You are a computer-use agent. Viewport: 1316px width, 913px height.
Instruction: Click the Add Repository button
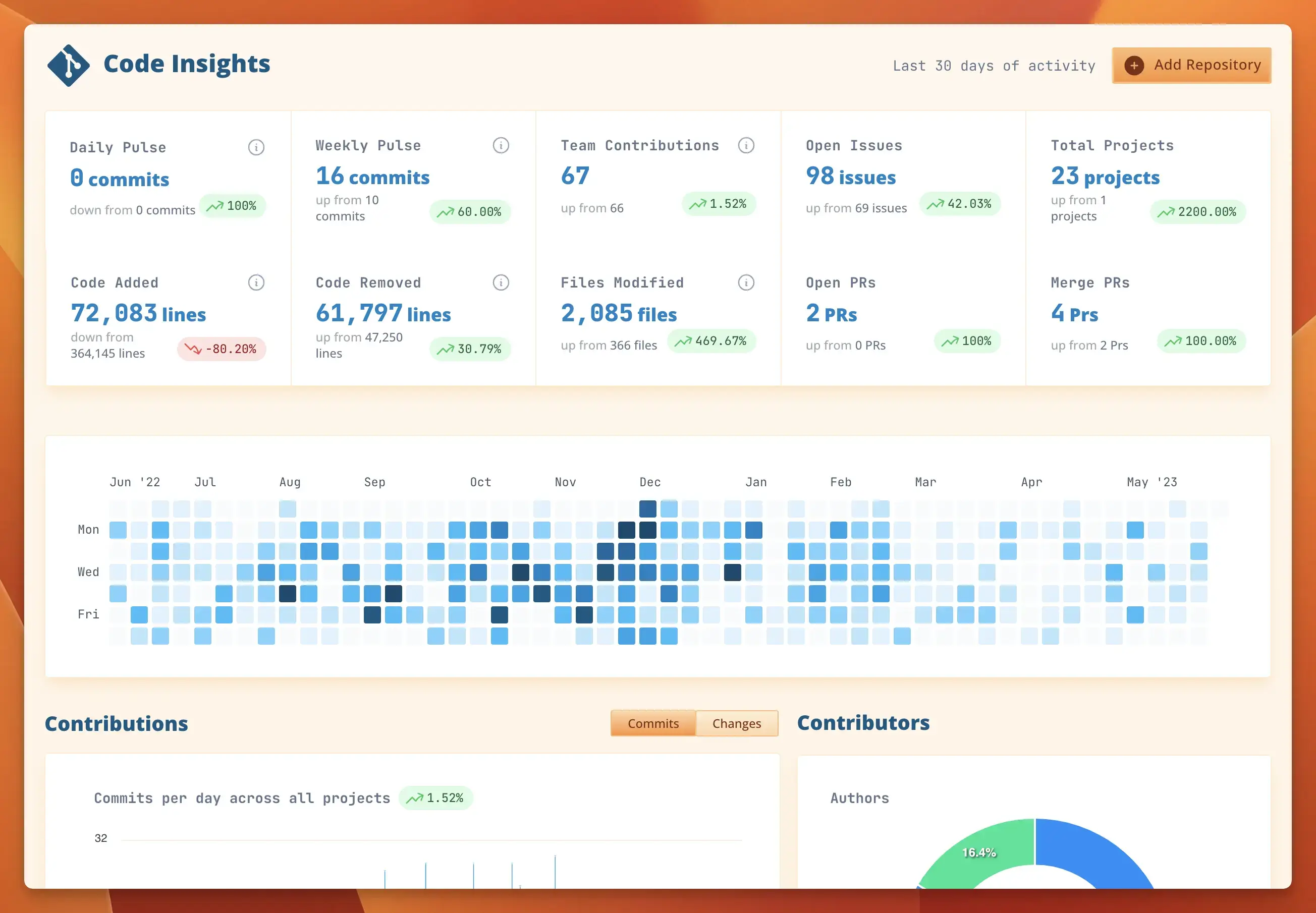coord(1191,65)
